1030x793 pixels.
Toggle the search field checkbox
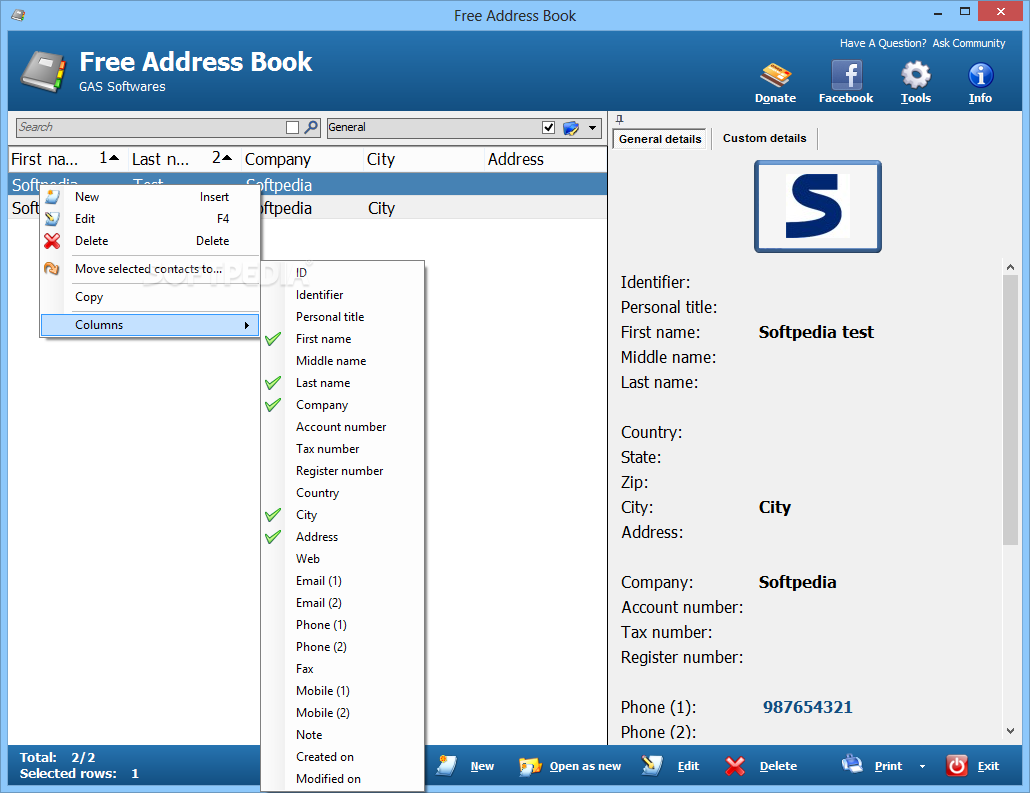[292, 127]
